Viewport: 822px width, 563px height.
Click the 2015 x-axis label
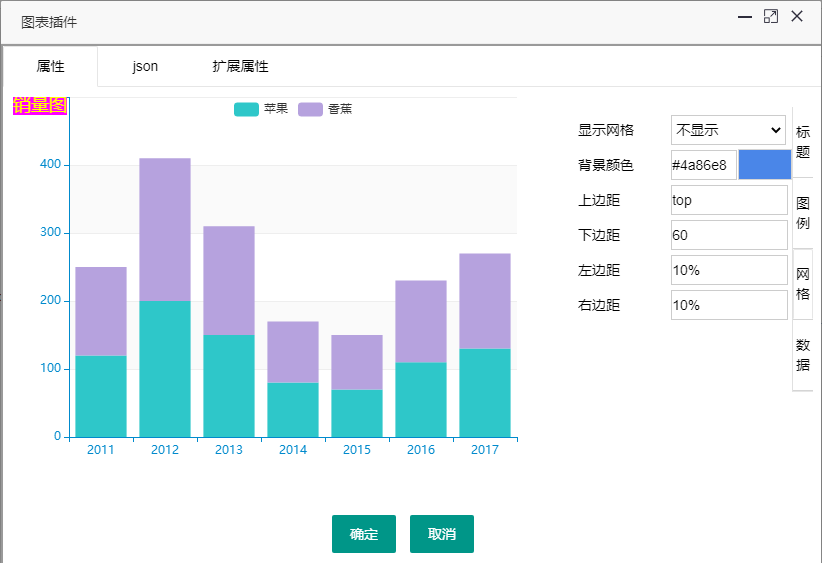(356, 449)
